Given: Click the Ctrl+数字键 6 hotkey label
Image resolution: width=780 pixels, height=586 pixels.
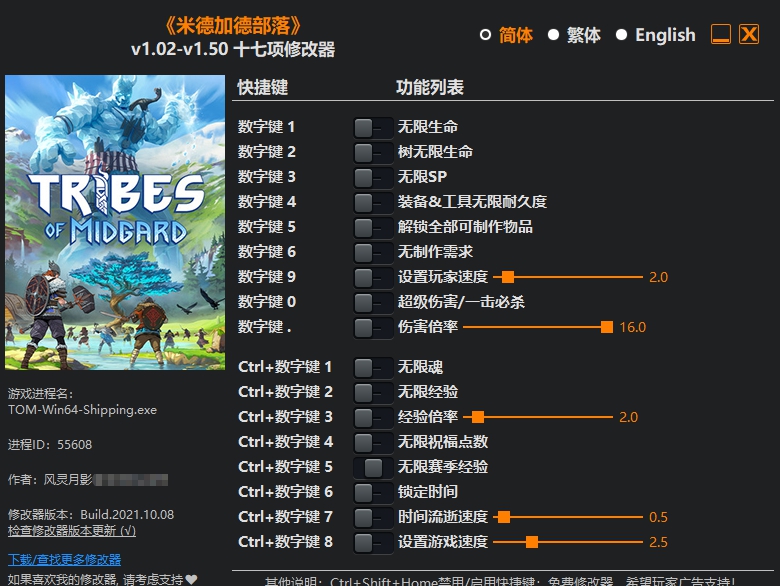Looking at the screenshot, I should point(286,491).
